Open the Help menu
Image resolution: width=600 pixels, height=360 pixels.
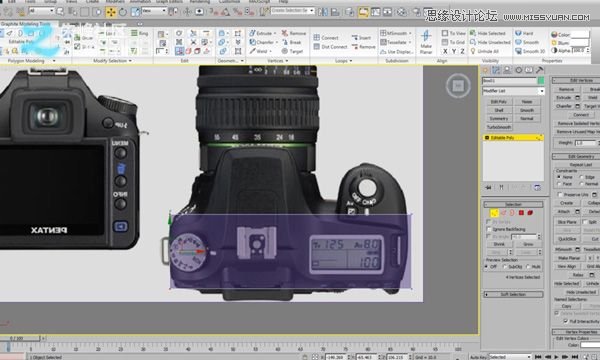pos(283,2)
